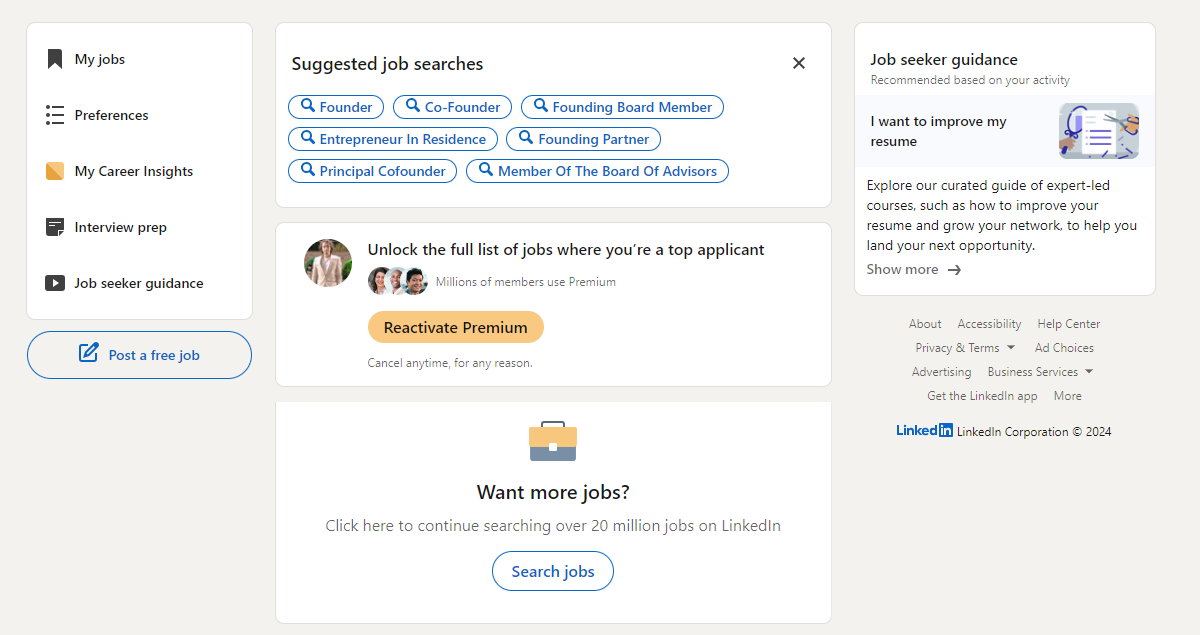1200x635 pixels.
Task: Dismiss the Suggested job searches panel
Action: 798,62
